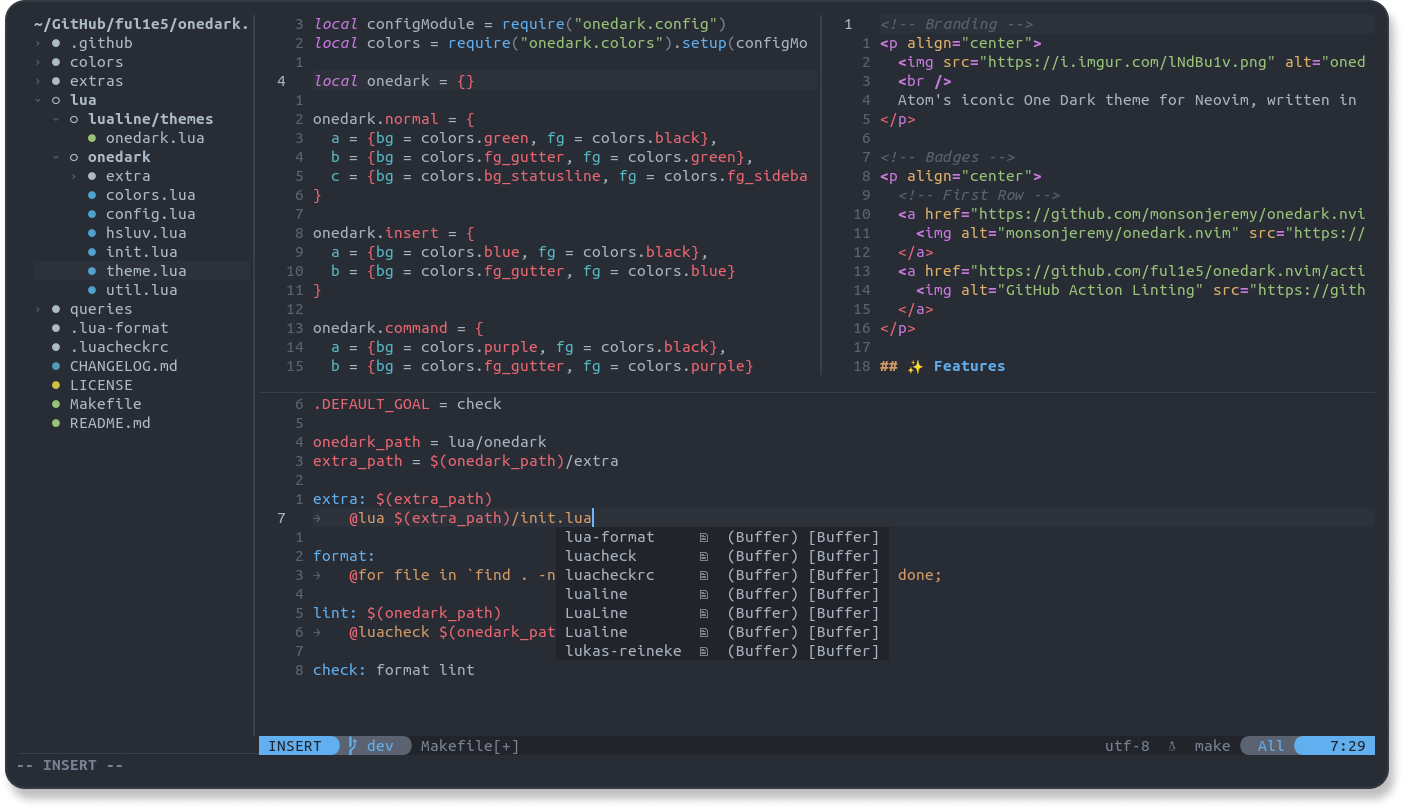The width and height of the screenshot is (1404, 809).
Task: Click the sparkles emoji before Features heading
Action: coord(915,366)
